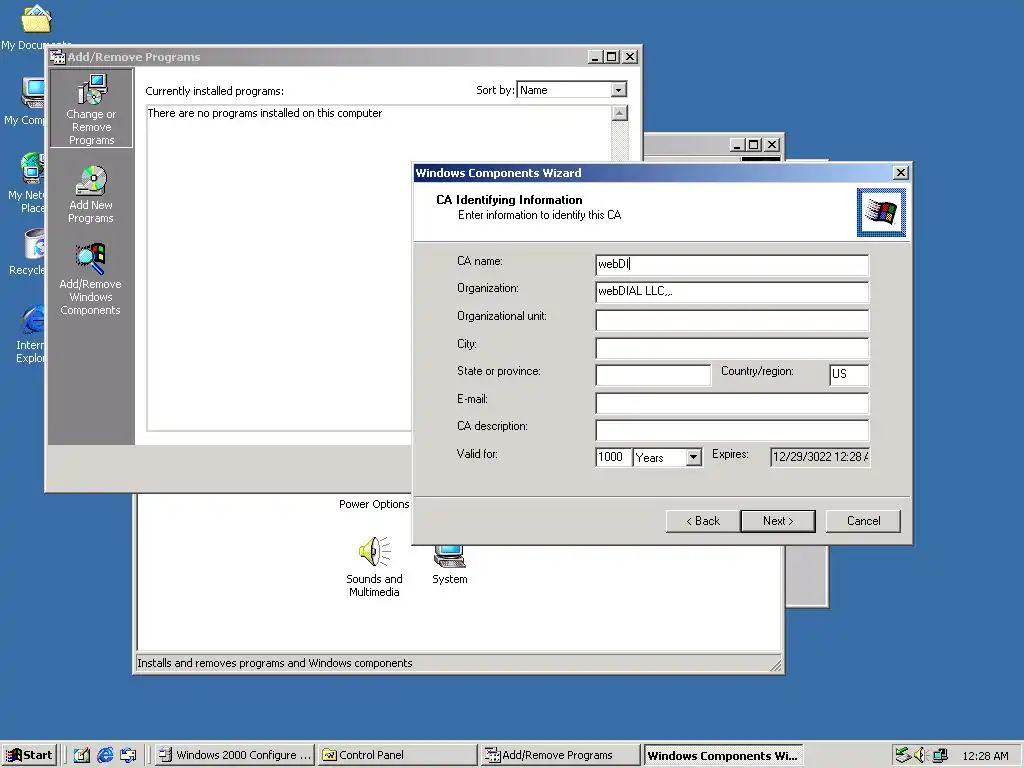Click the Valid for number field

coord(613,457)
